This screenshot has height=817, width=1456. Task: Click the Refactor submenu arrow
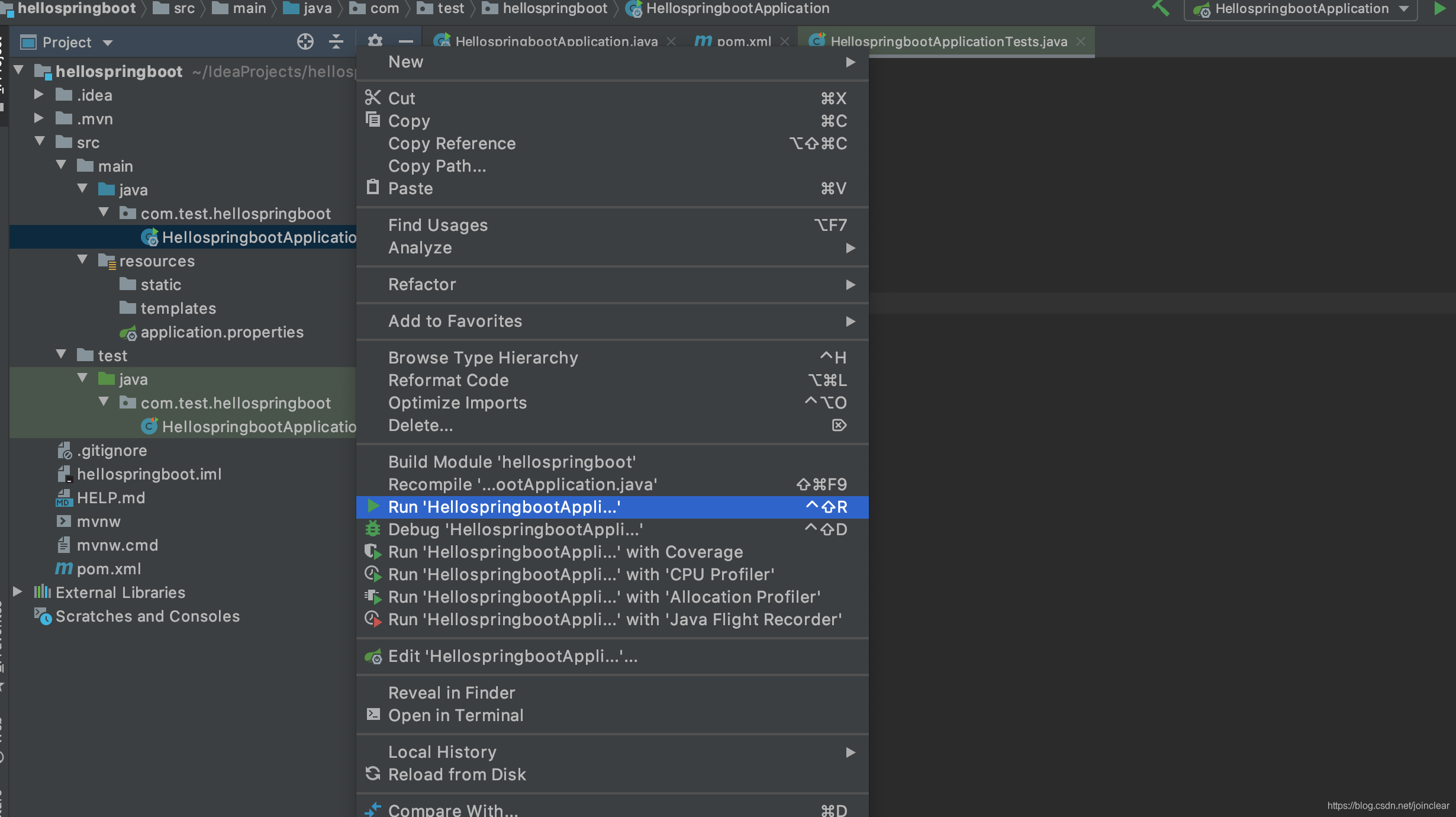click(x=850, y=284)
